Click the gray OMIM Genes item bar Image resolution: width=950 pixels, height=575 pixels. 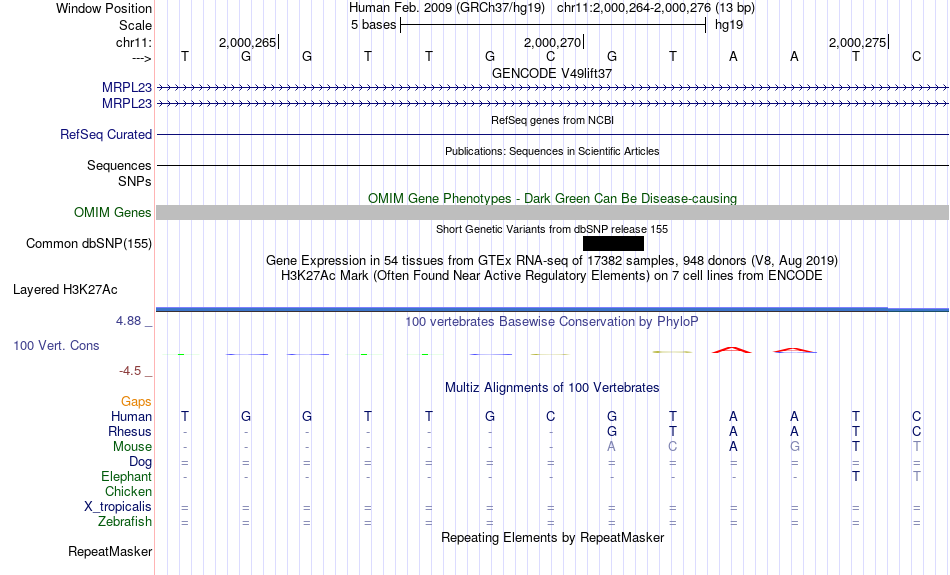tap(552, 212)
